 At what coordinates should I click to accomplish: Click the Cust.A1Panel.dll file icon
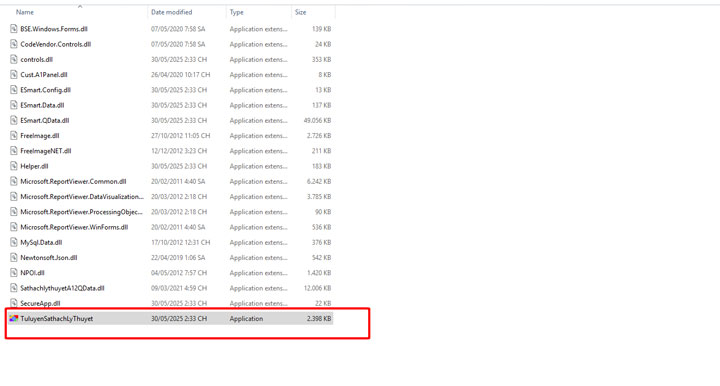(14, 74)
